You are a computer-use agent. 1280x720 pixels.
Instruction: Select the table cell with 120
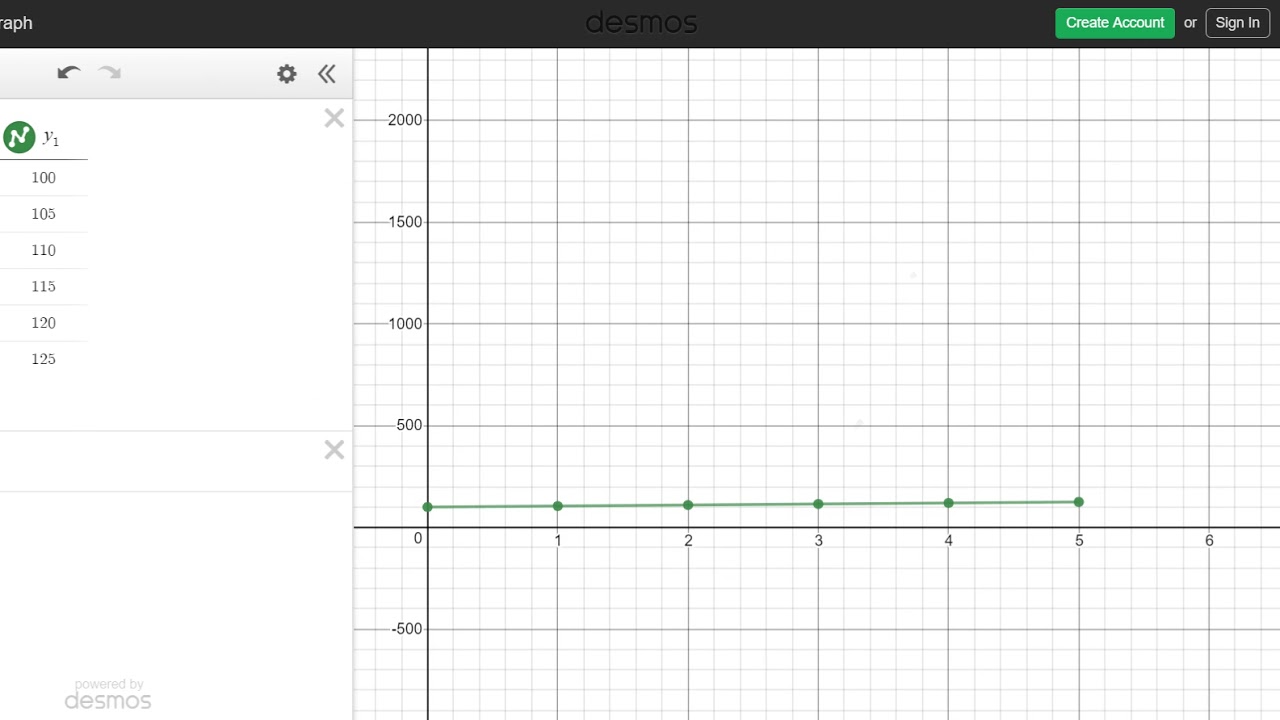(x=43, y=323)
